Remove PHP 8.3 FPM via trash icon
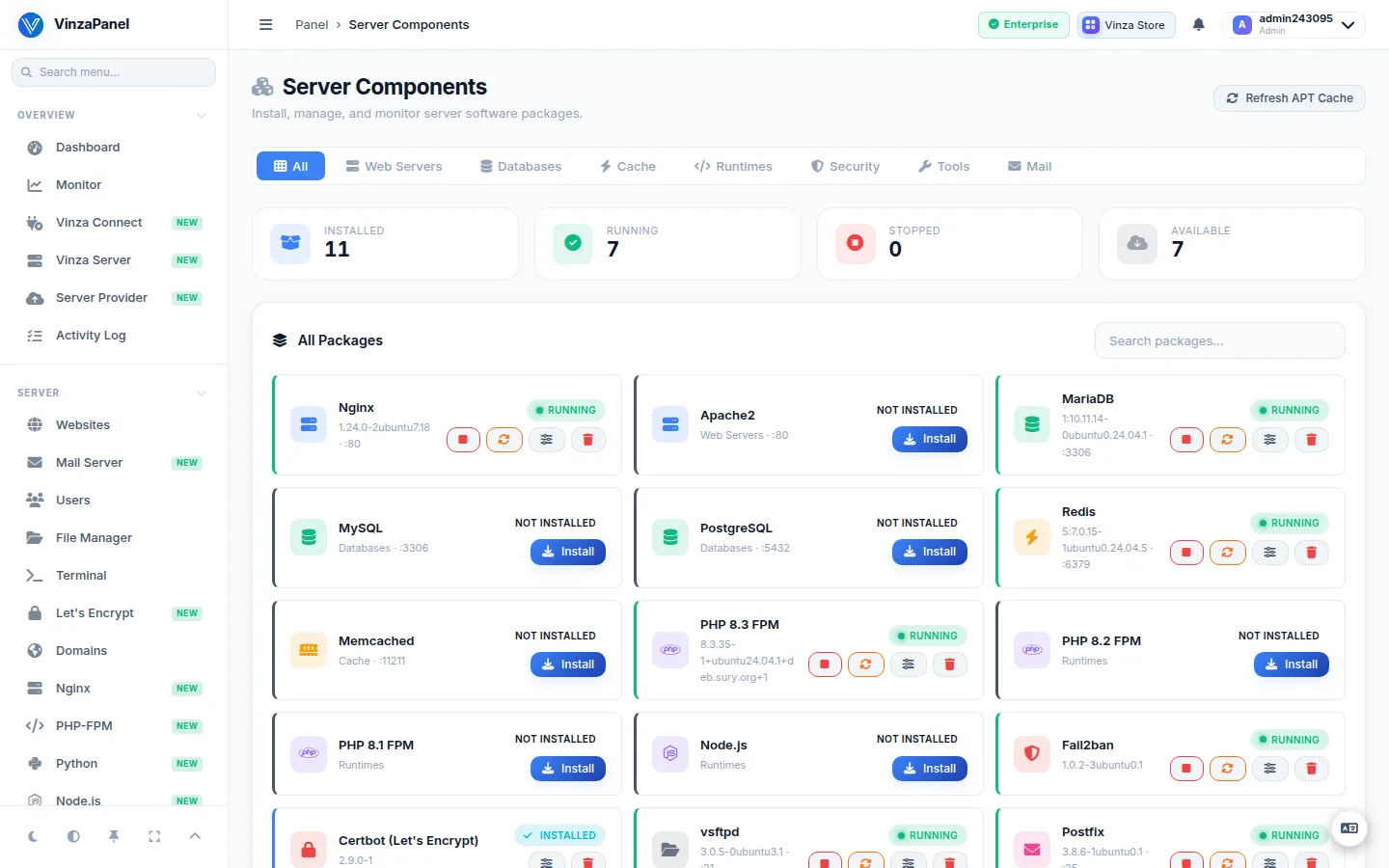 (x=950, y=665)
